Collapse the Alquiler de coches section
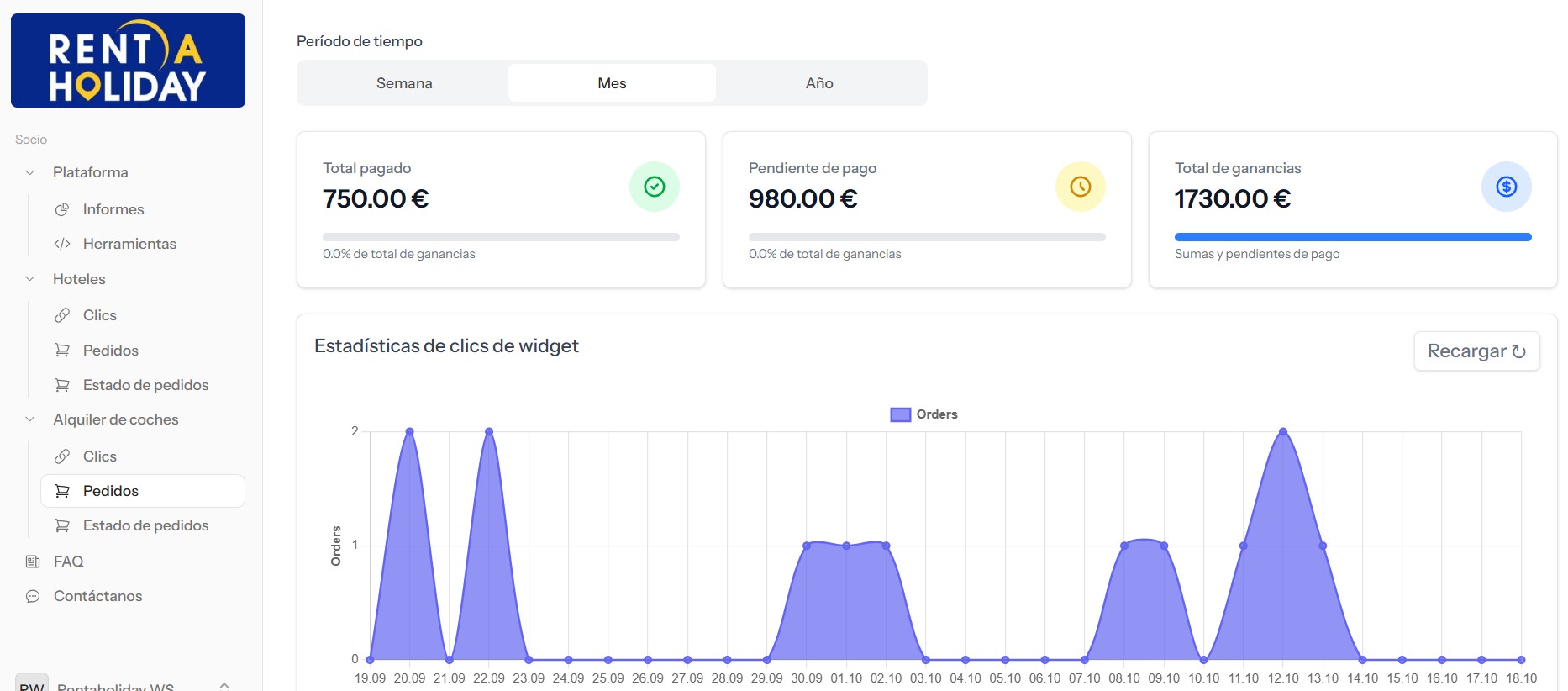The width and height of the screenshot is (1568, 691). point(30,419)
